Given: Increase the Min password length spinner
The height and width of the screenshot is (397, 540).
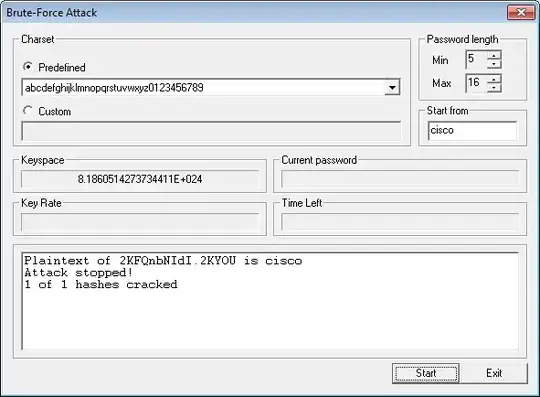Looking at the screenshot, I should [x=494, y=55].
